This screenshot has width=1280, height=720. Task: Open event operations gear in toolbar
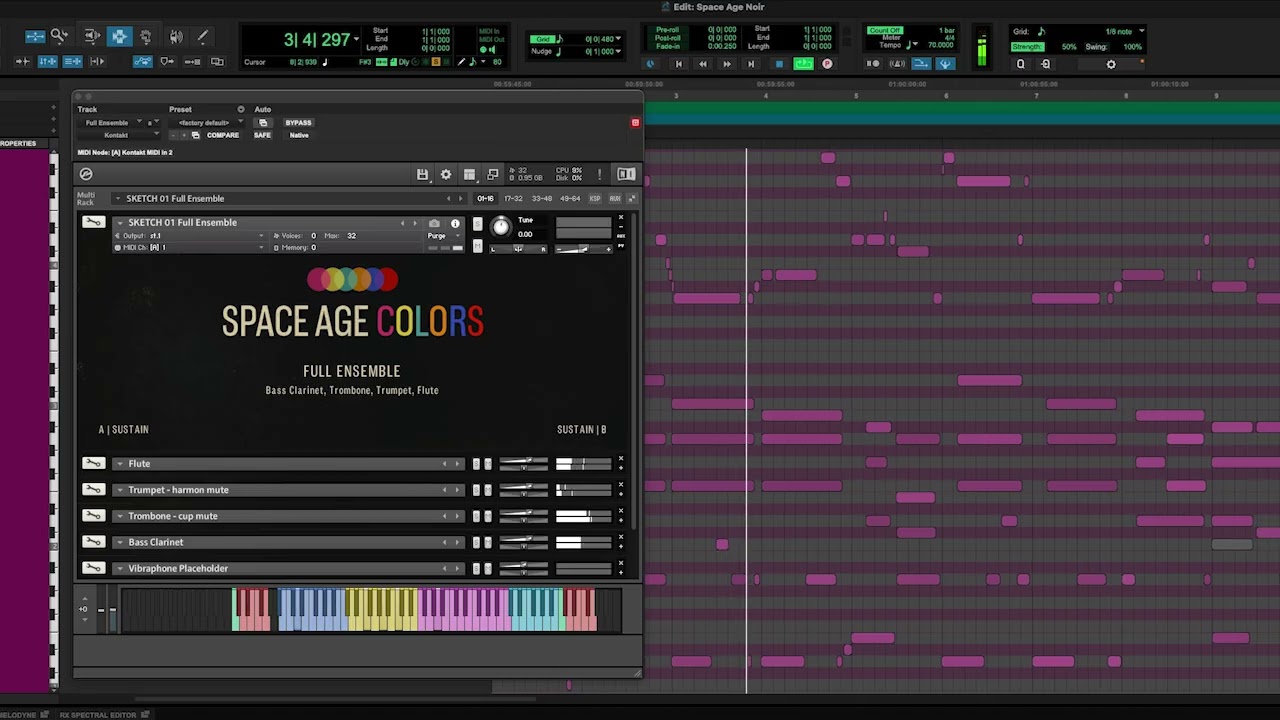pyautogui.click(x=1111, y=64)
